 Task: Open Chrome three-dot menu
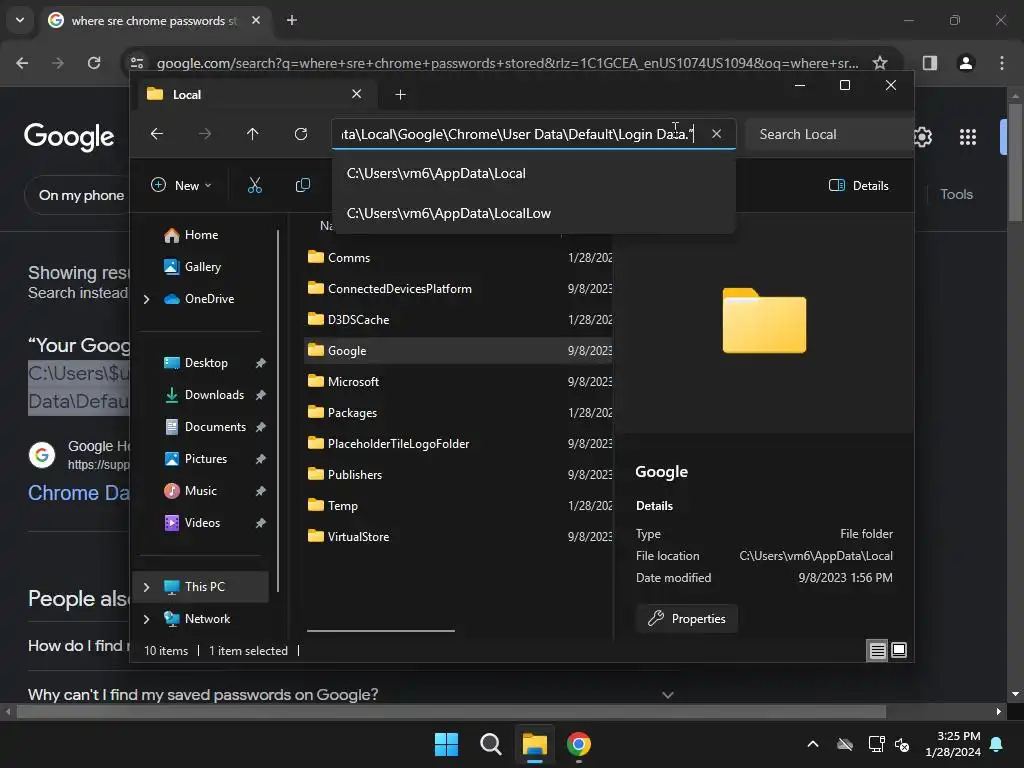pos(1002,63)
